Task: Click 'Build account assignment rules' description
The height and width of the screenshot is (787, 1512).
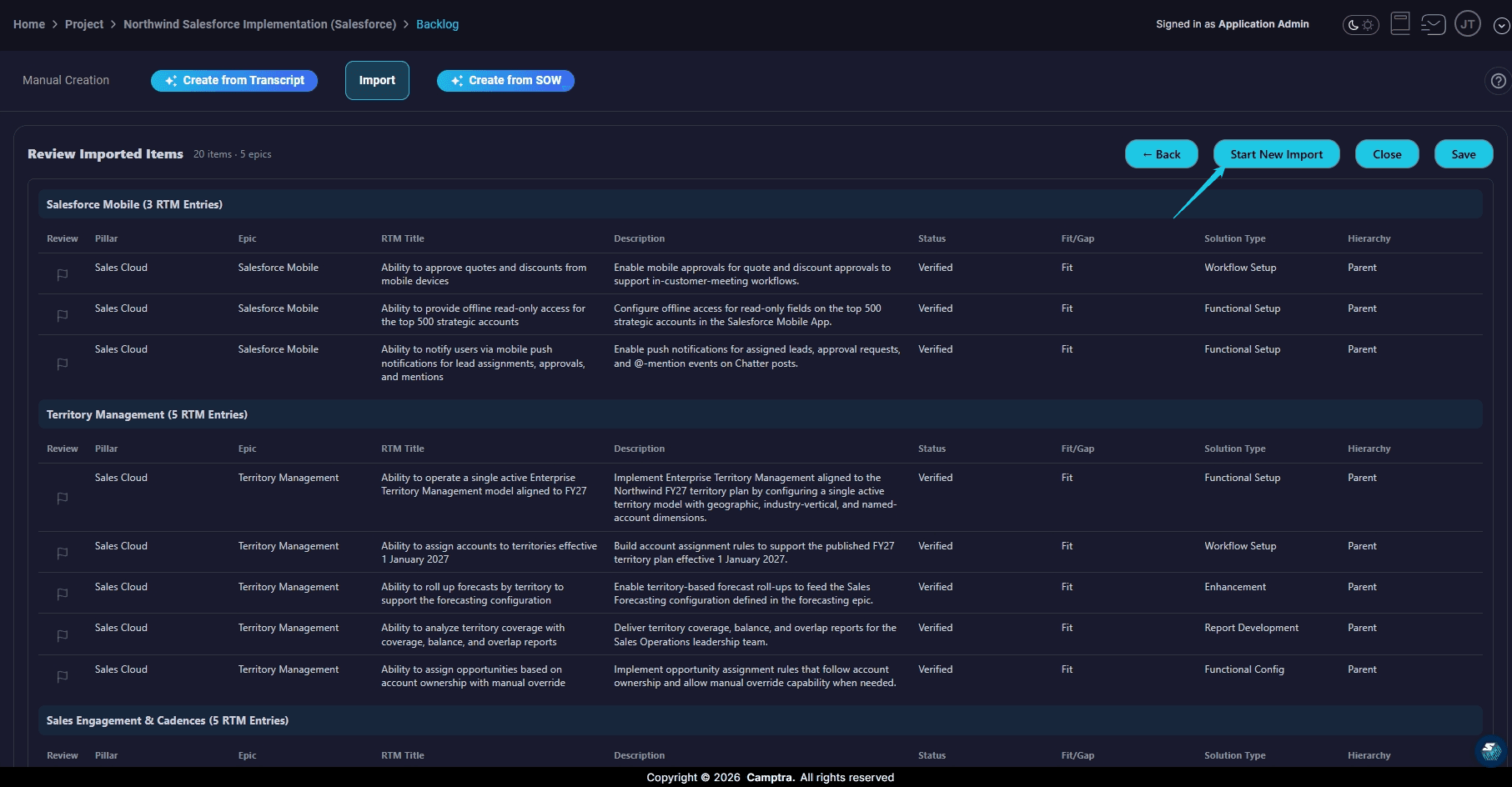Action: coord(754,553)
